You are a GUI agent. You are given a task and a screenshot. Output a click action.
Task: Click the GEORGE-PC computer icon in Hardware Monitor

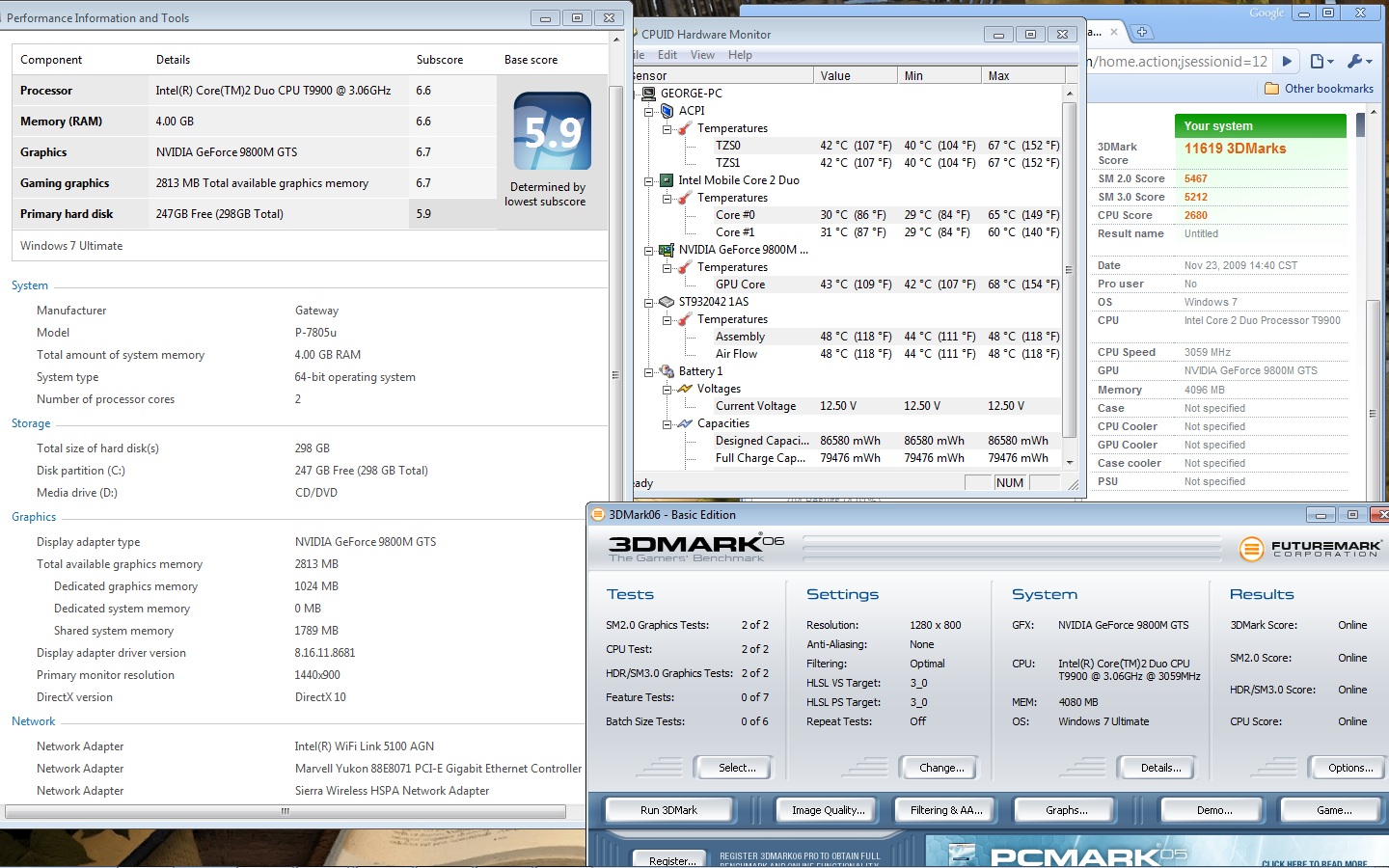click(x=649, y=94)
